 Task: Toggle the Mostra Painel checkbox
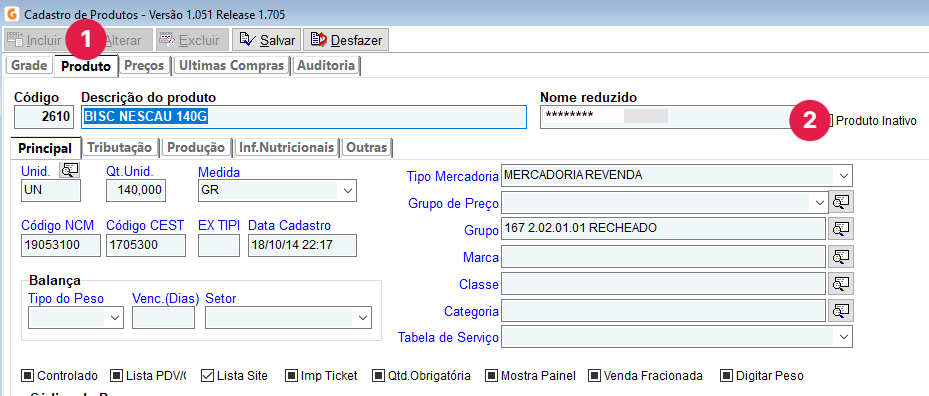[x=491, y=376]
